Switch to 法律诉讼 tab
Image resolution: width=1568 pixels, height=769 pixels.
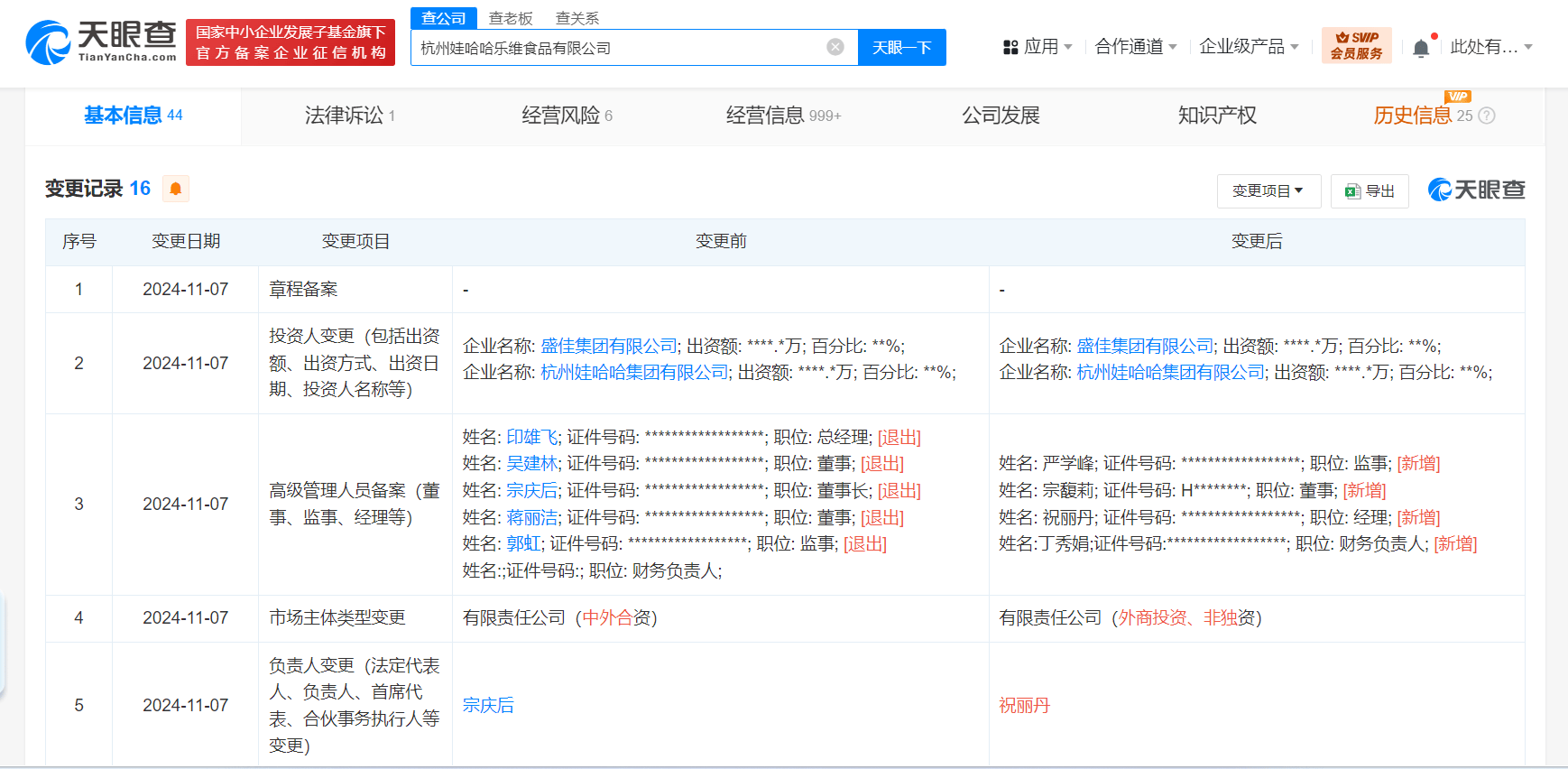[350, 116]
